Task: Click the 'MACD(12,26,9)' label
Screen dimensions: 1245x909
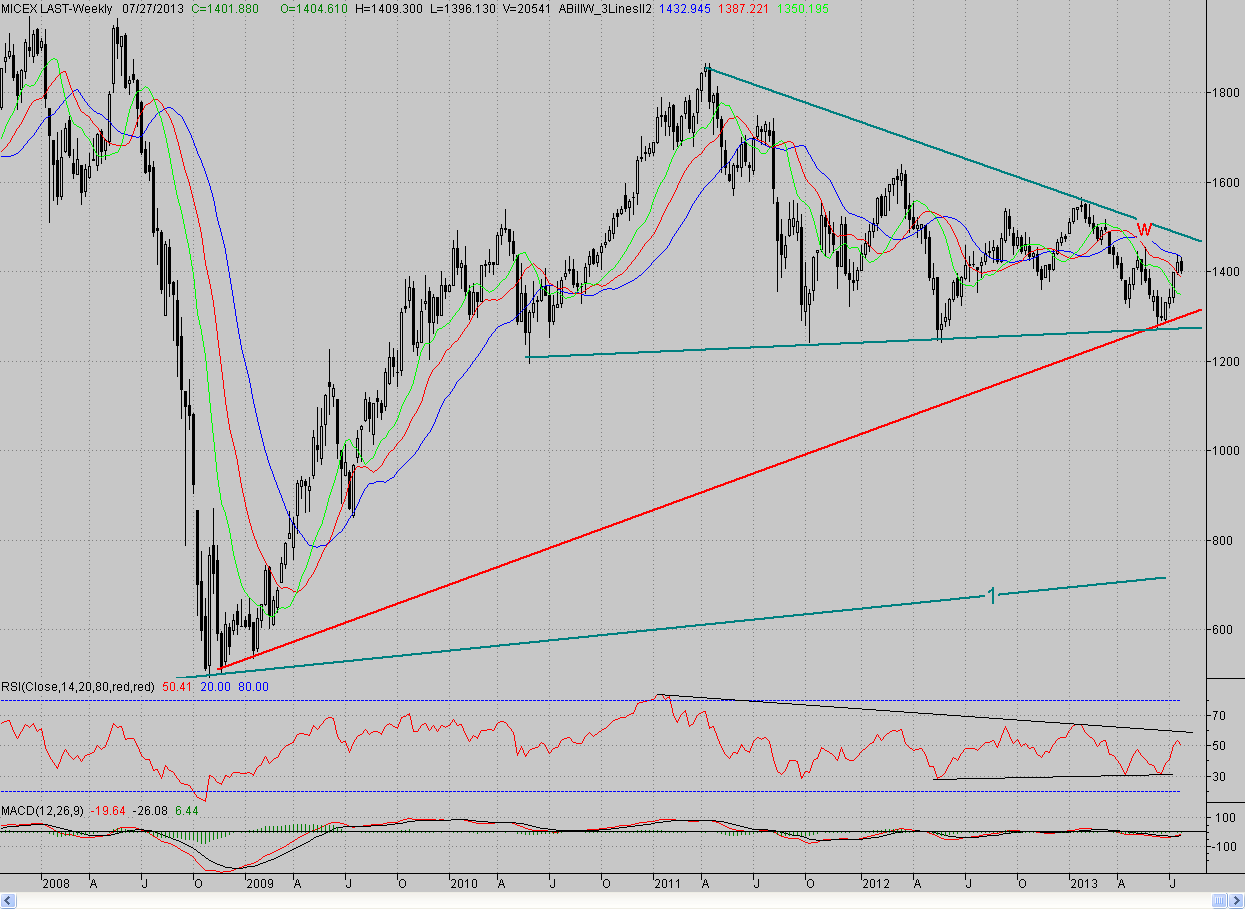Action: [x=40, y=809]
